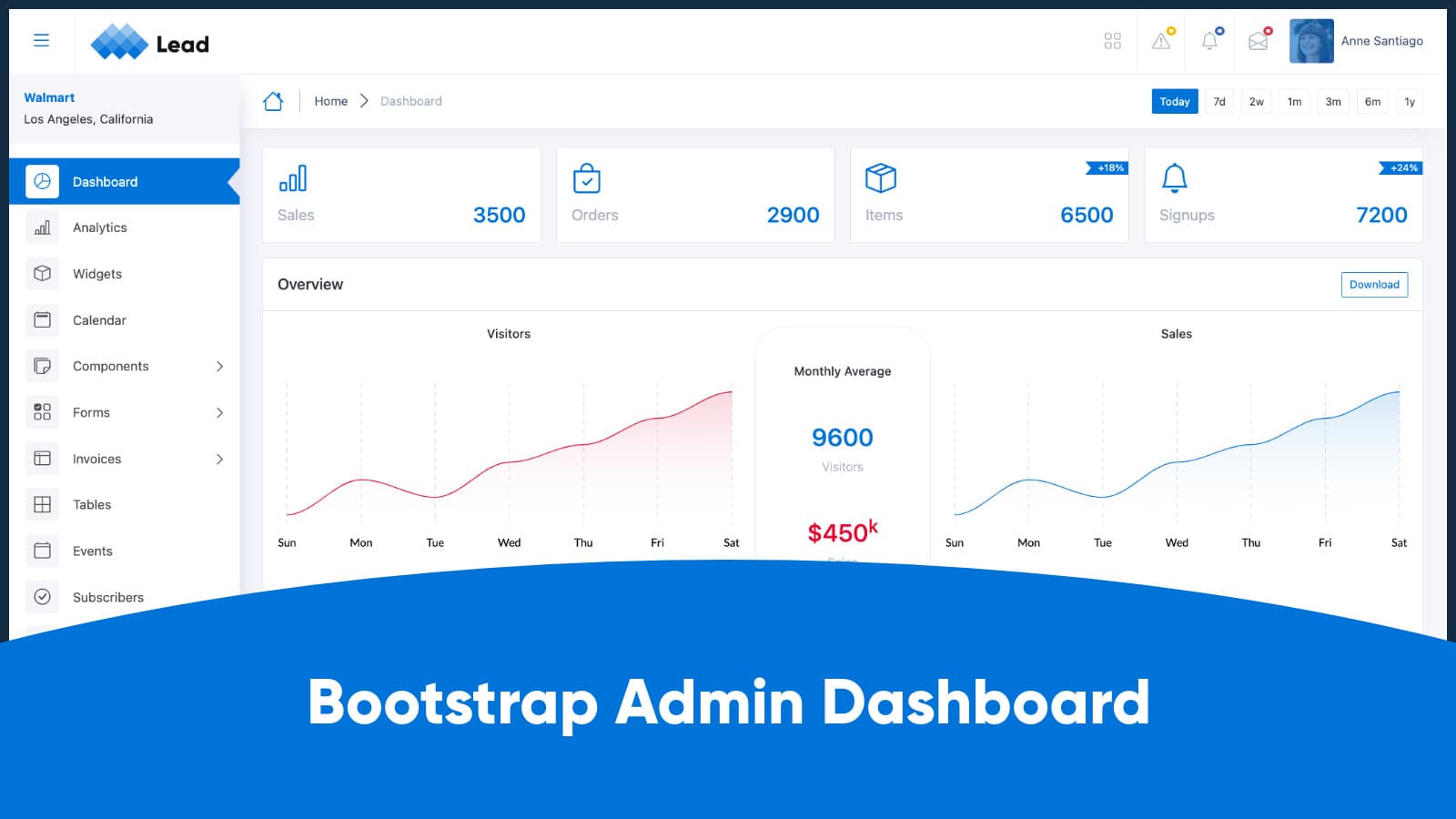Click the home icon in the breadcrumb

click(273, 101)
